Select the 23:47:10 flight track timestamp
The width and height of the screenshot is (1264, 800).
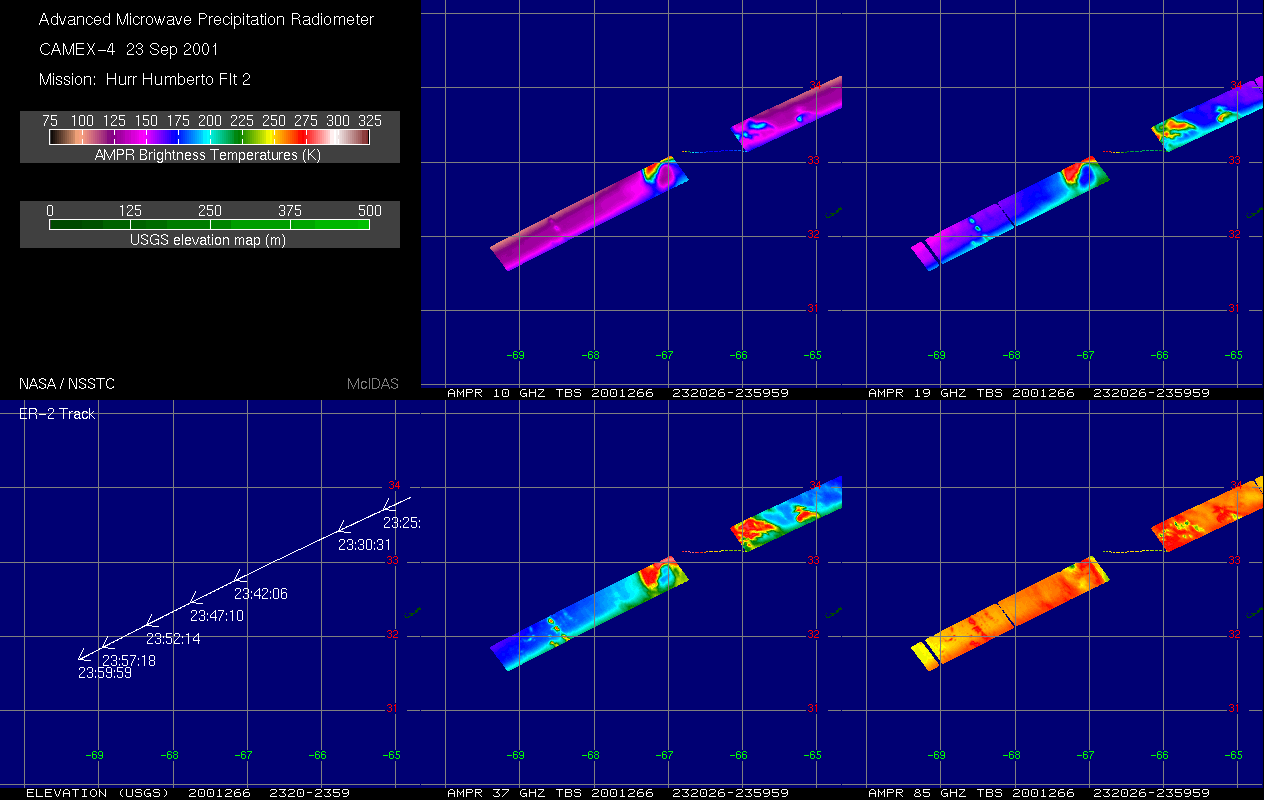[x=216, y=616]
